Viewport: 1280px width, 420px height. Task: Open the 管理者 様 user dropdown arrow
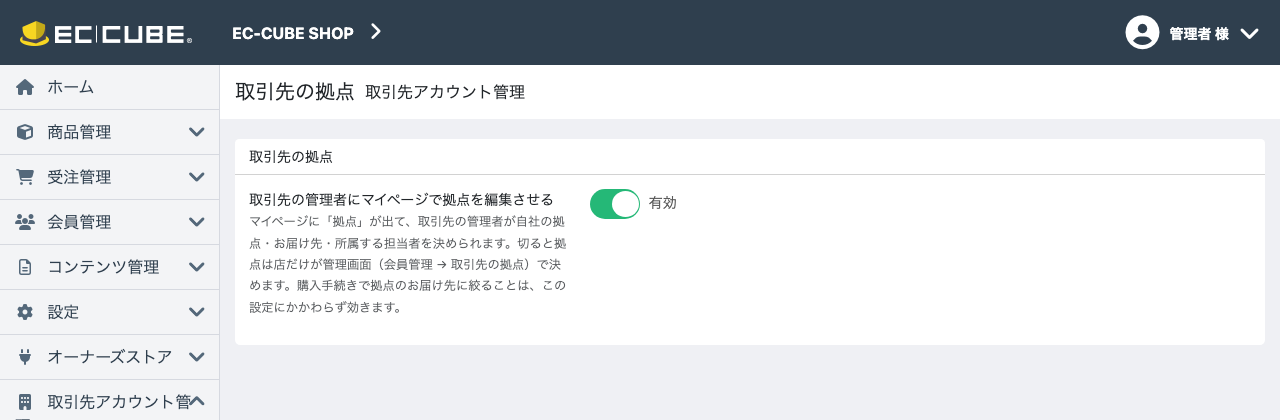coord(1249,33)
